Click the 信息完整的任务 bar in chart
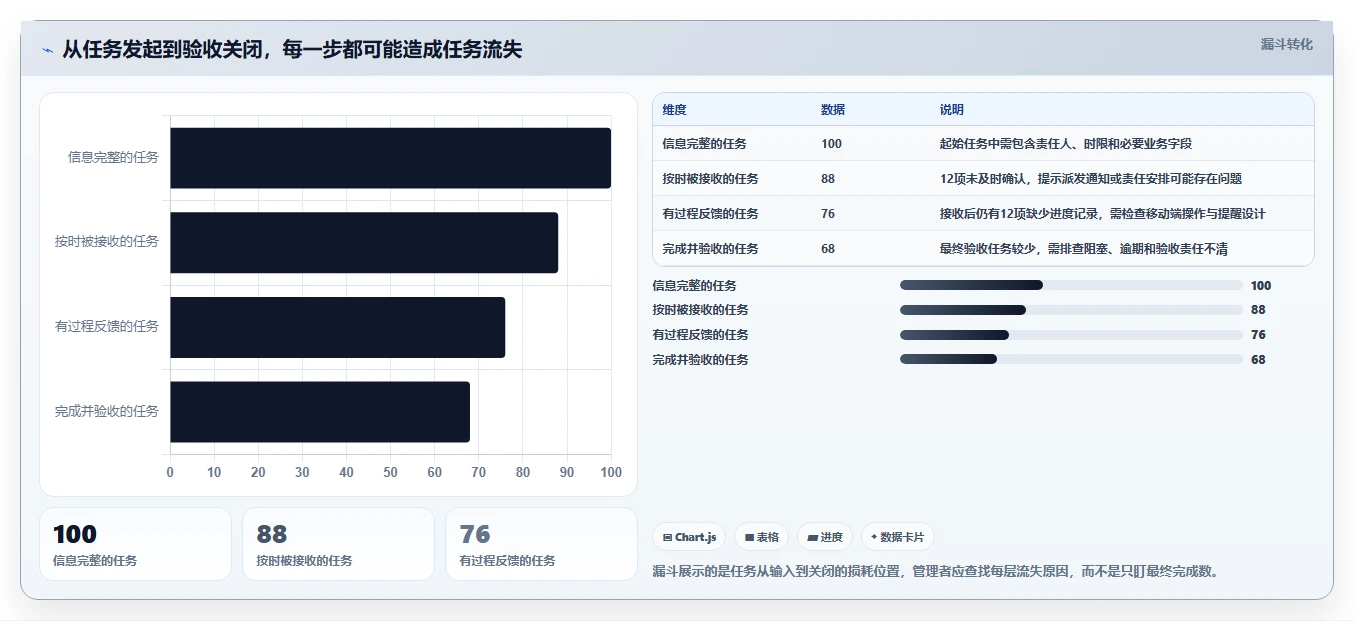This screenshot has width=1354, height=621. point(390,158)
